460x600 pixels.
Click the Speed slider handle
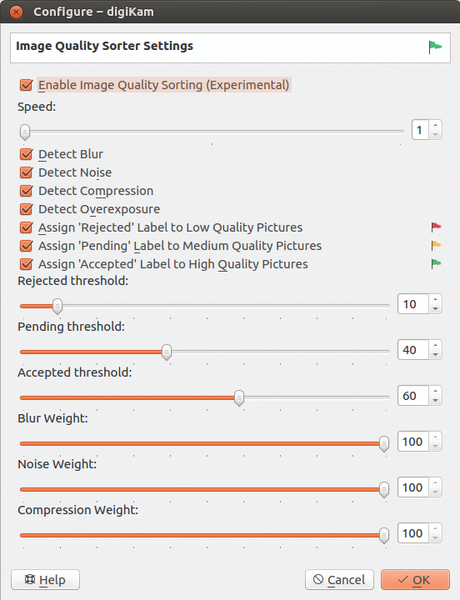(x=25, y=132)
